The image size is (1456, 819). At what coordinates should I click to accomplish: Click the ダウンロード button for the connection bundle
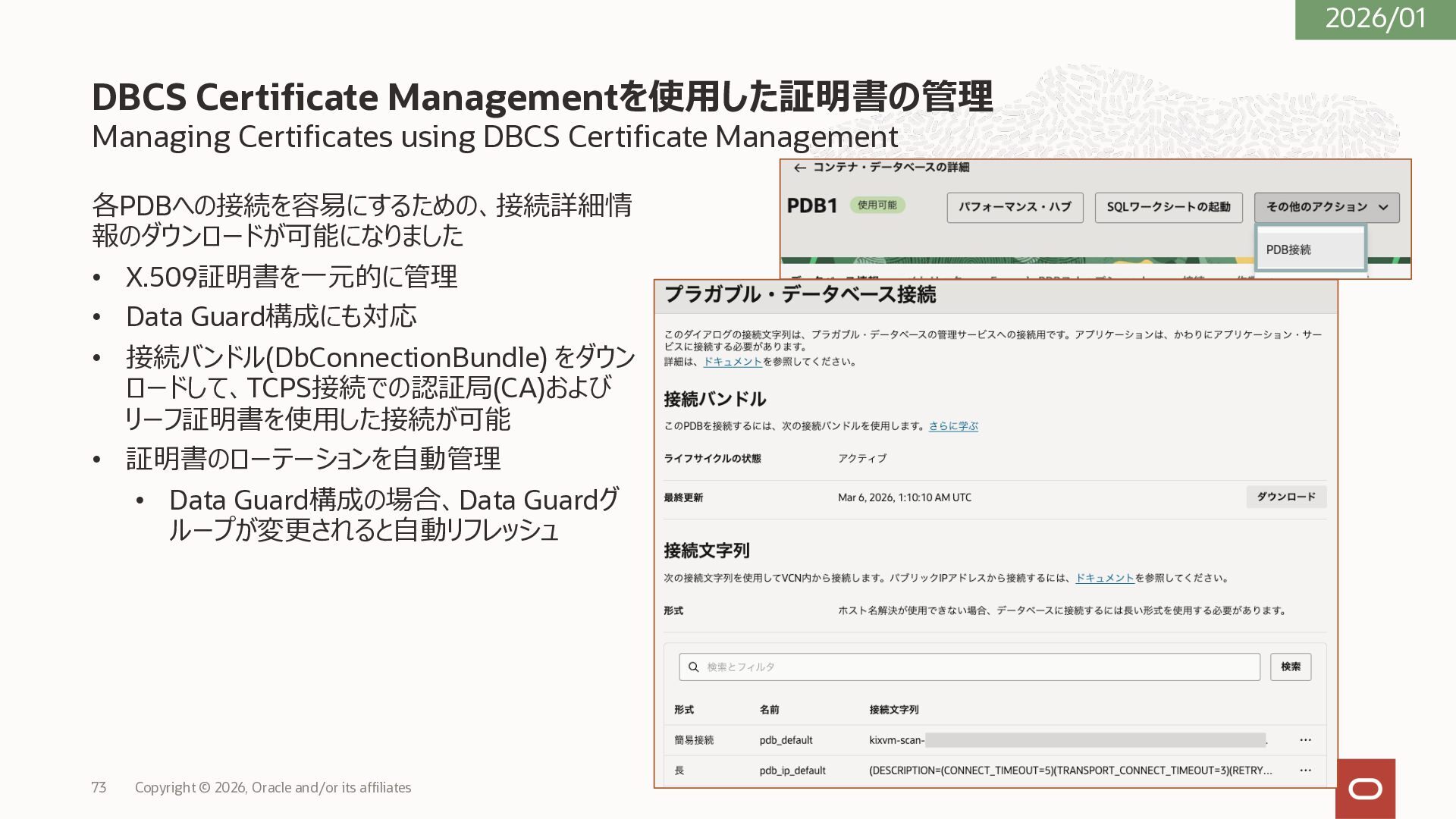(1286, 497)
